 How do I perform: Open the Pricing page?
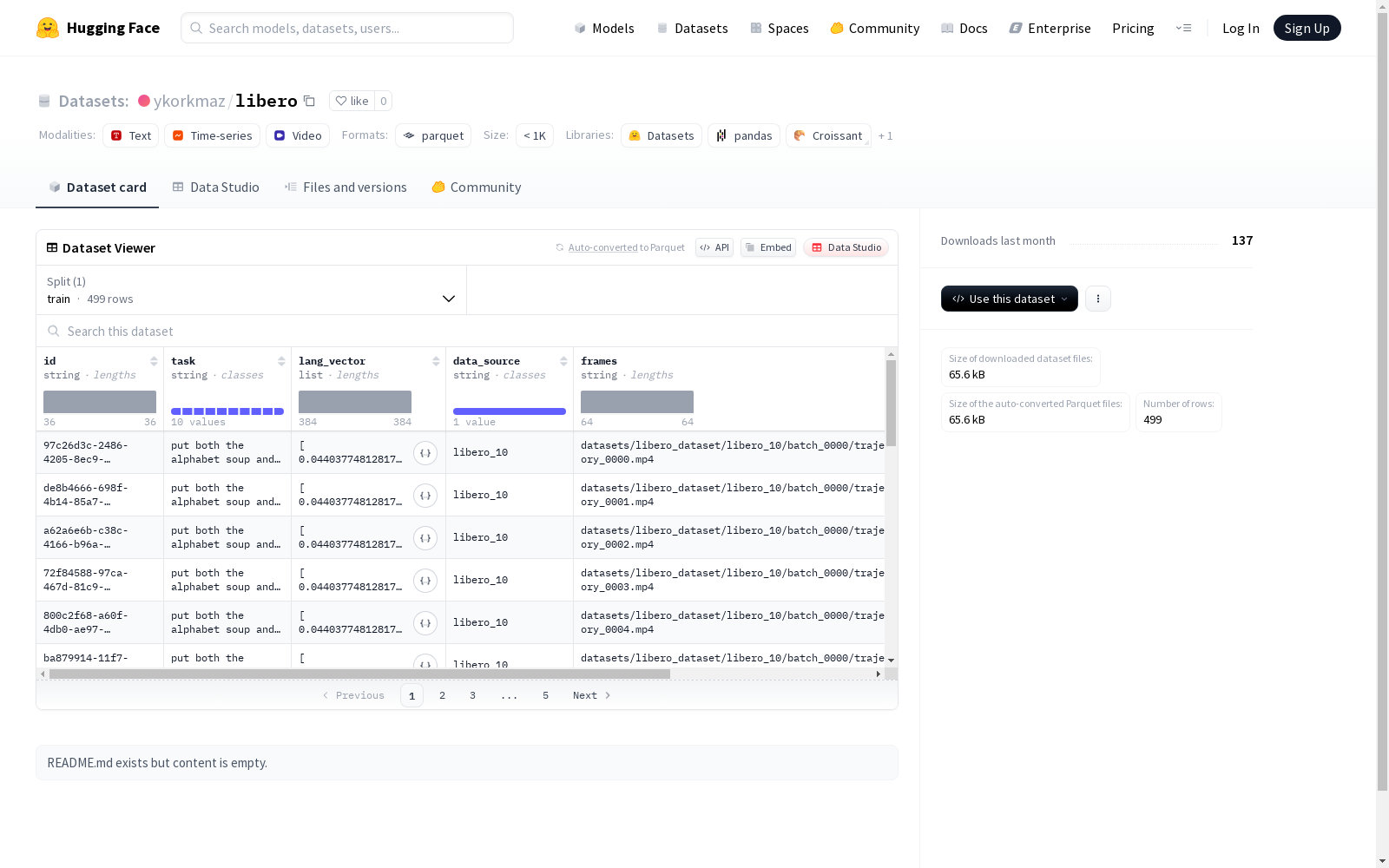coord(1133,28)
